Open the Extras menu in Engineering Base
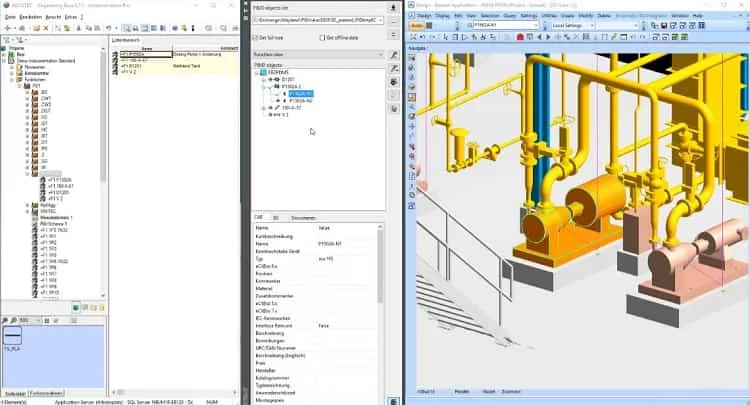The height and width of the screenshot is (405, 750). point(71,17)
